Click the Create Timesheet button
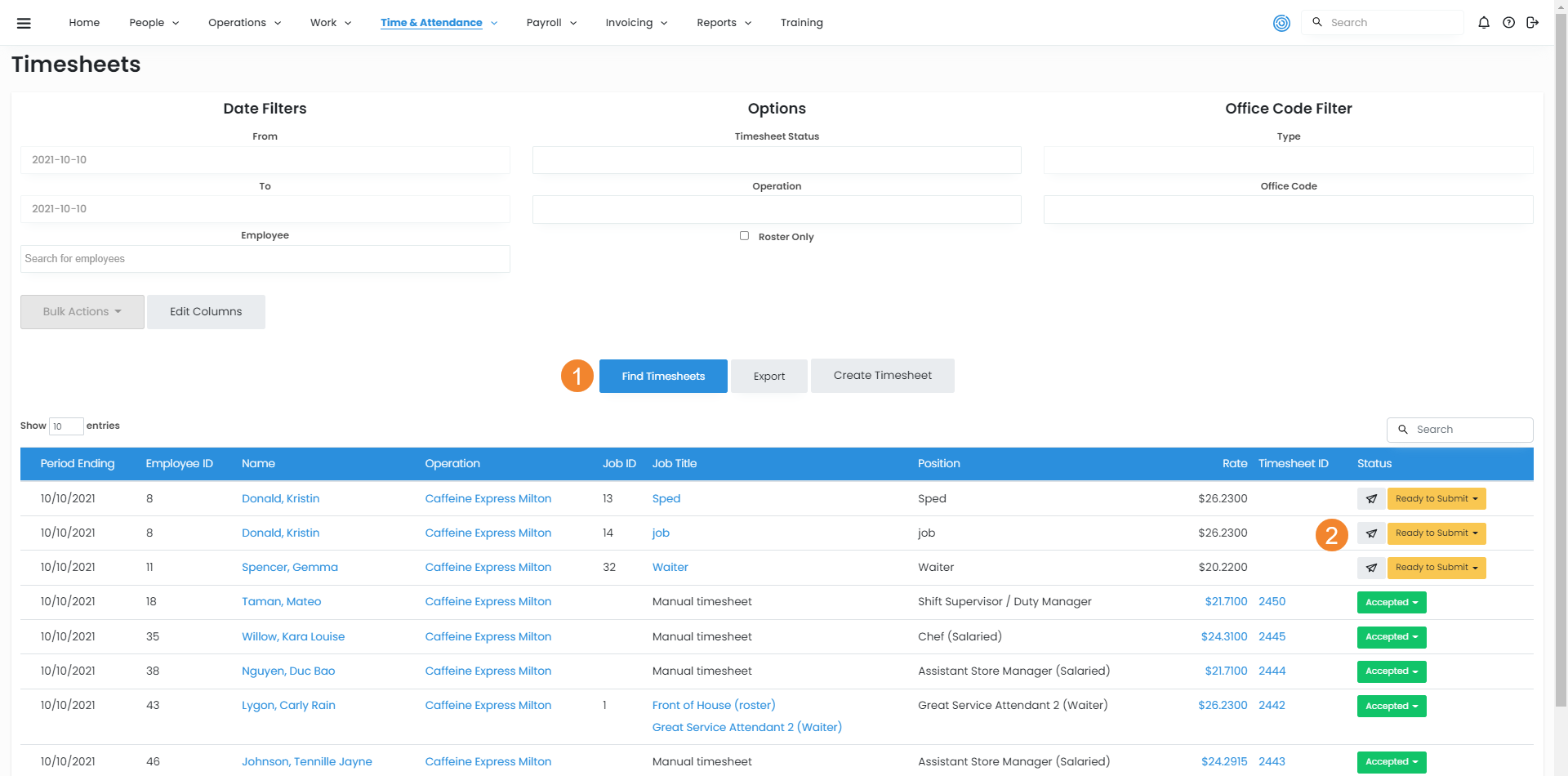Image resolution: width=1568 pixels, height=776 pixels. click(882, 376)
